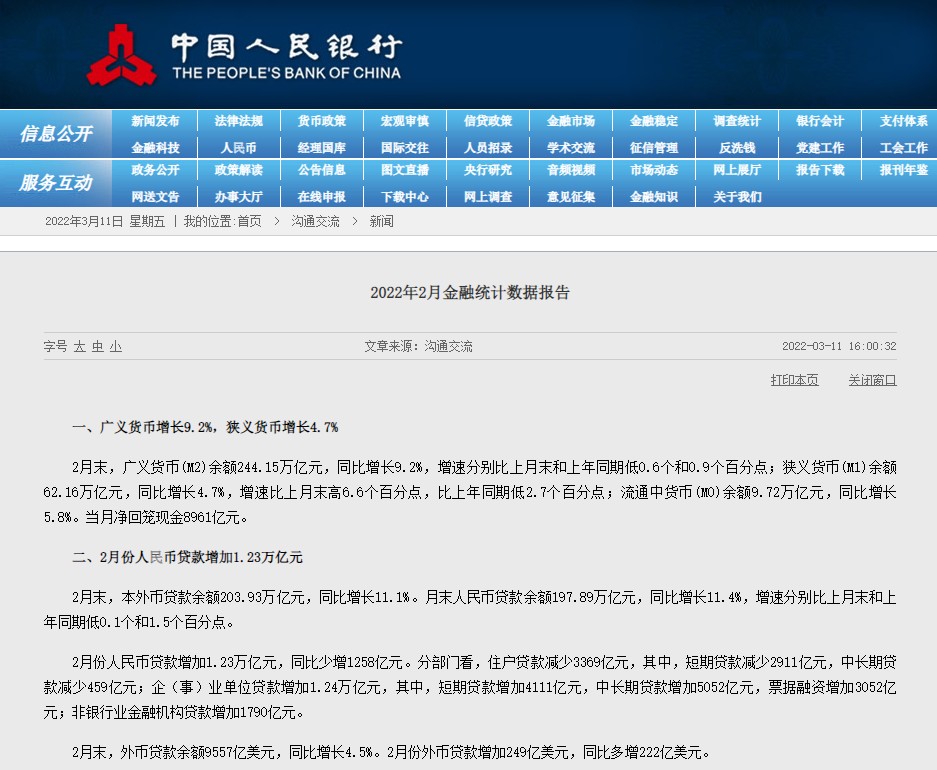Open 宏观审慎 section
The height and width of the screenshot is (770, 937).
click(x=405, y=121)
